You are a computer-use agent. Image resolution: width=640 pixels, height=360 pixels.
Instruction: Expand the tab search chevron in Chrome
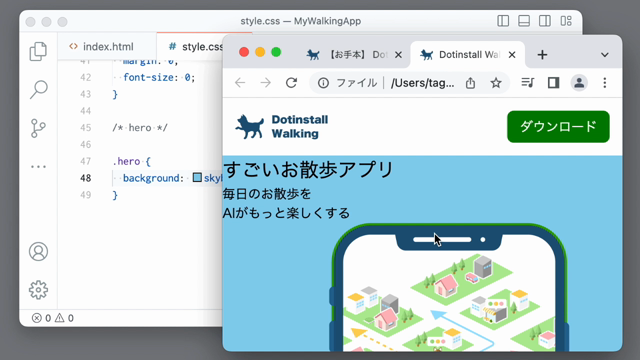click(604, 55)
